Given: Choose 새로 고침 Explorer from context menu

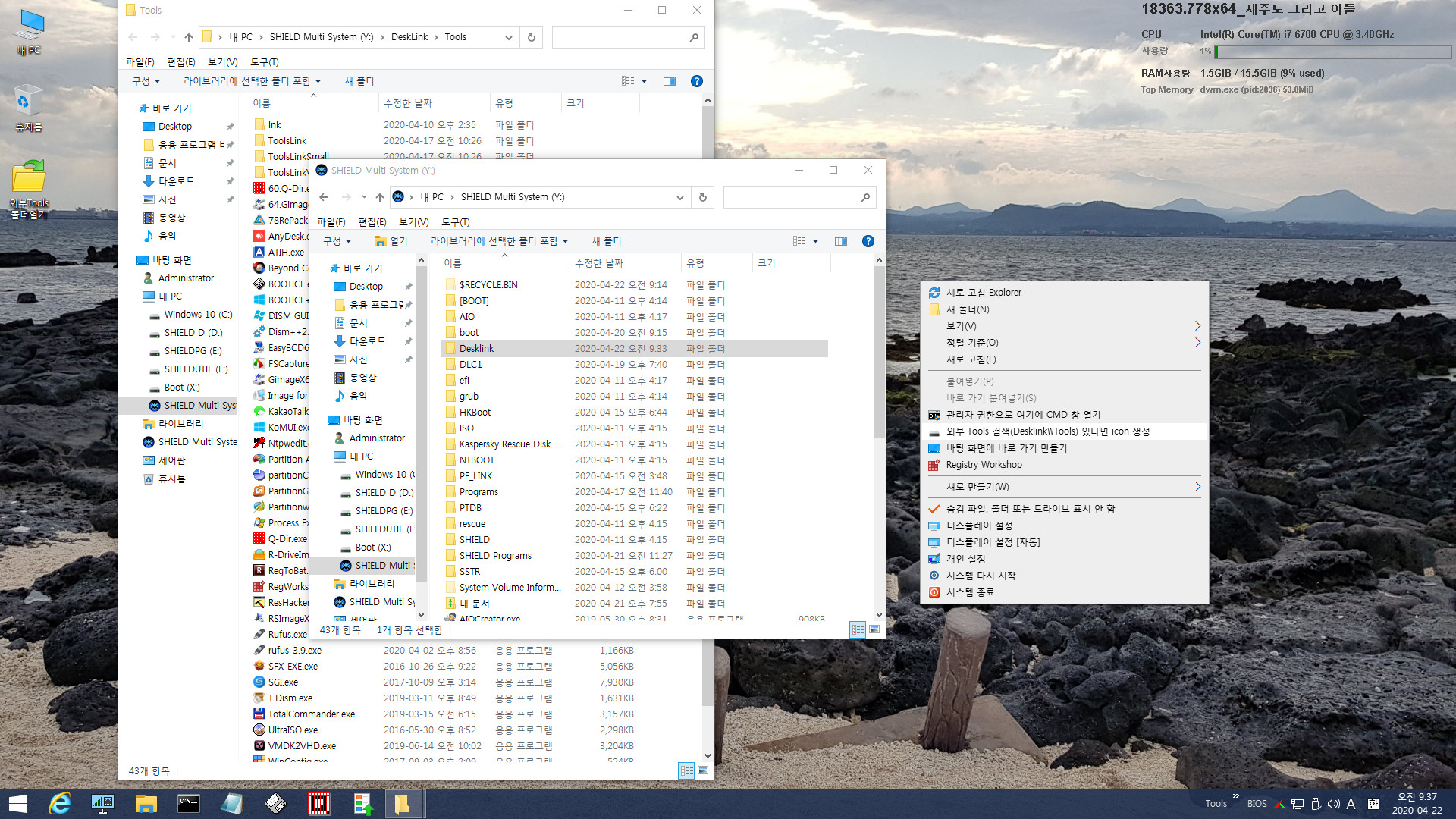Looking at the screenshot, I should (x=1064, y=293).
